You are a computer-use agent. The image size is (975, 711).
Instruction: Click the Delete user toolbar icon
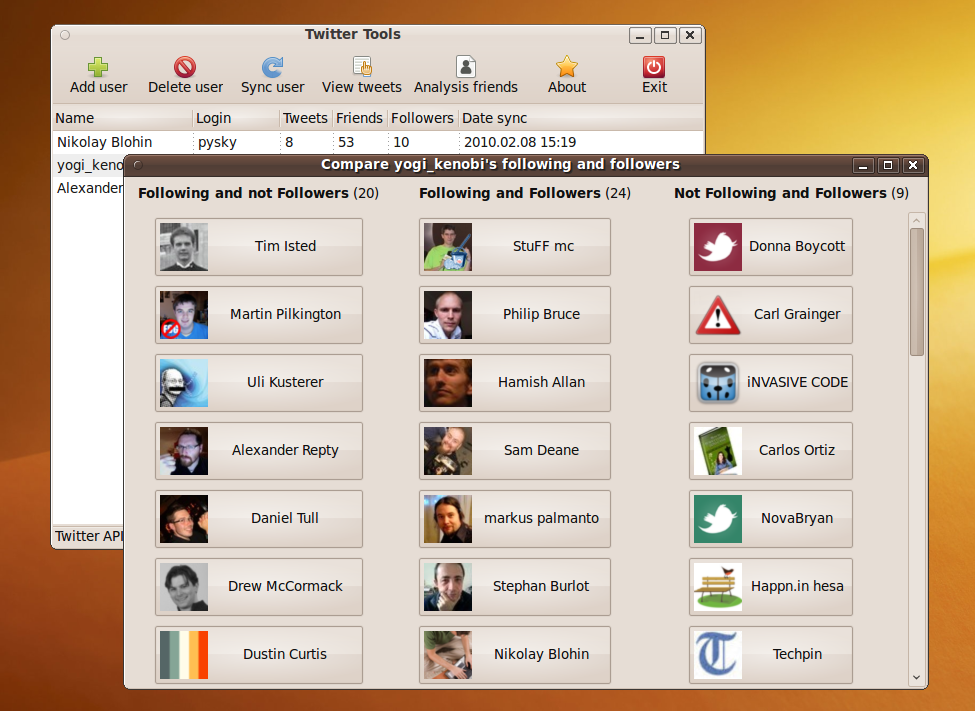185,67
